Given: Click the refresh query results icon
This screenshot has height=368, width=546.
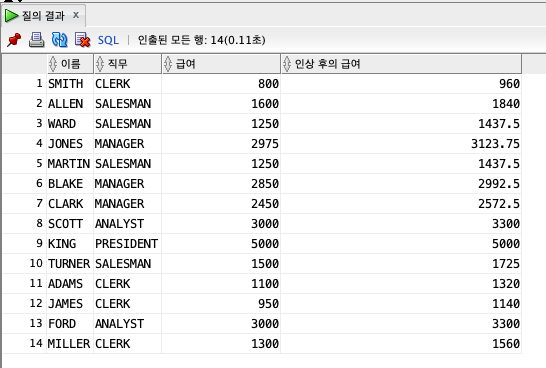Looking at the screenshot, I should point(60,40).
